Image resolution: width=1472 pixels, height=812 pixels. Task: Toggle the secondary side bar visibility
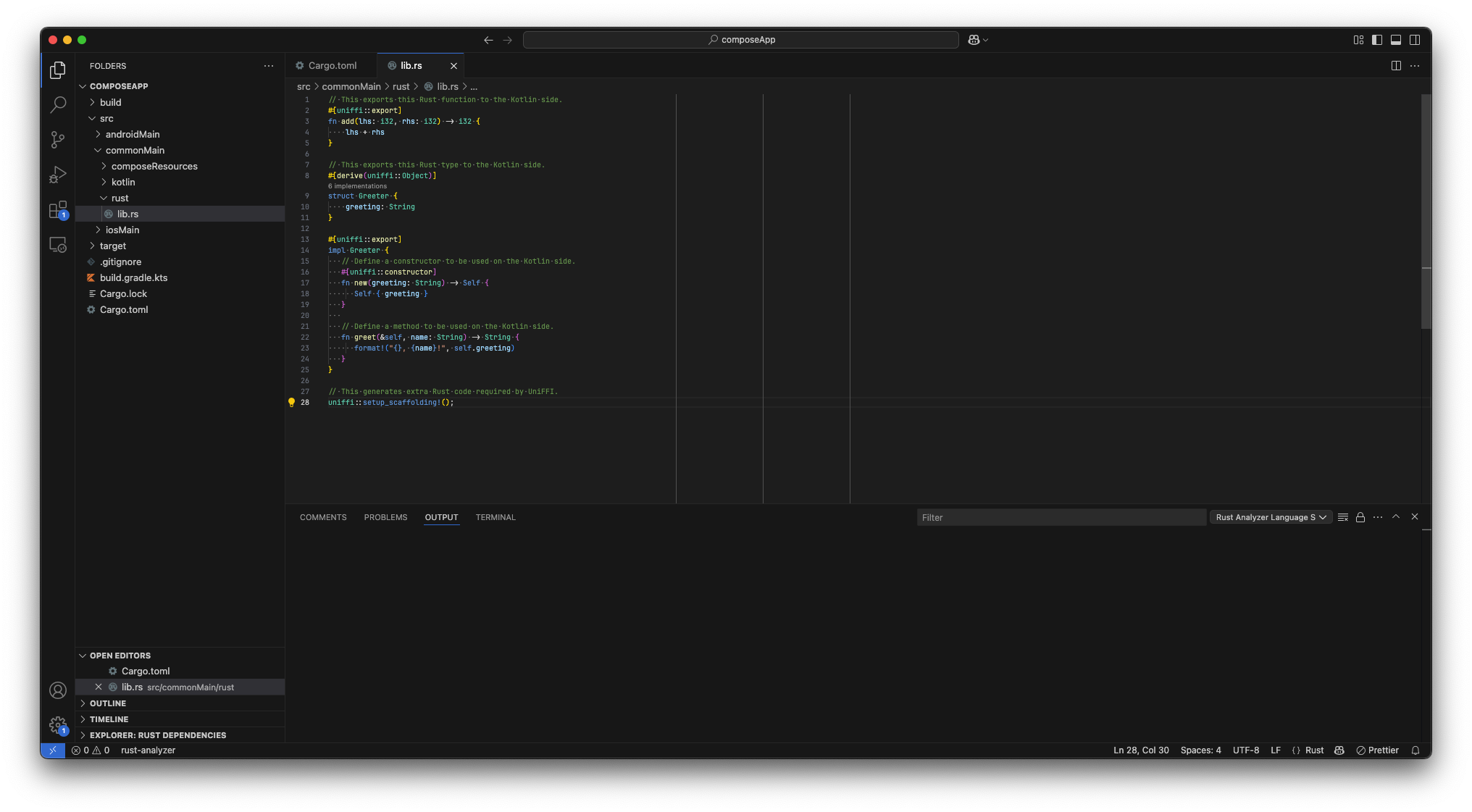pyautogui.click(x=1415, y=40)
